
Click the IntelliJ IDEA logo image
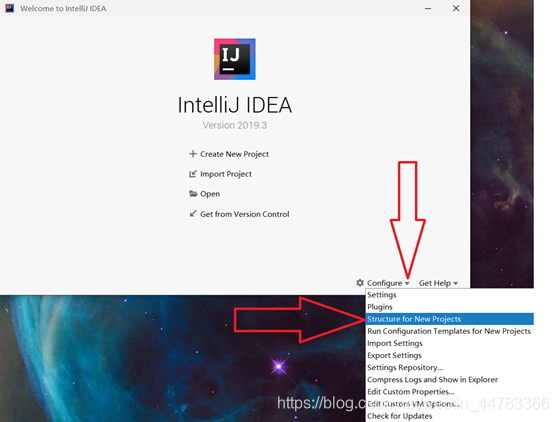click(235, 59)
